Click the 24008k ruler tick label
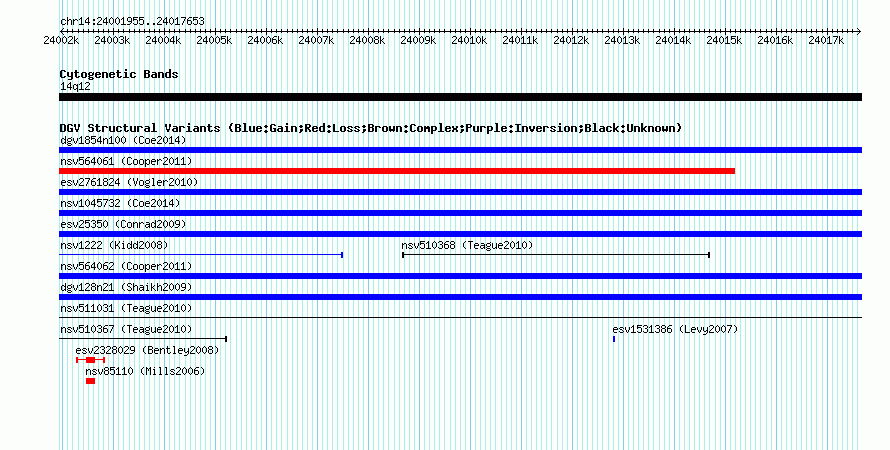 (367, 40)
